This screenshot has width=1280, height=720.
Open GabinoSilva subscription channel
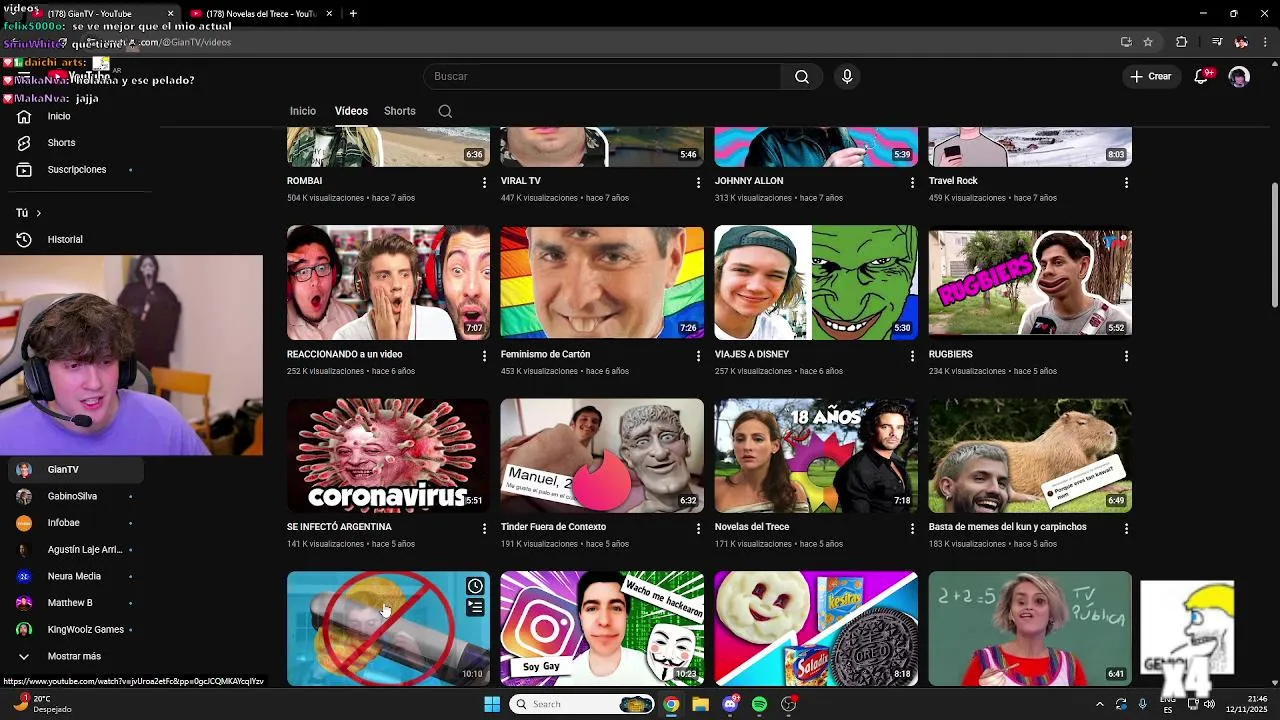(76, 497)
